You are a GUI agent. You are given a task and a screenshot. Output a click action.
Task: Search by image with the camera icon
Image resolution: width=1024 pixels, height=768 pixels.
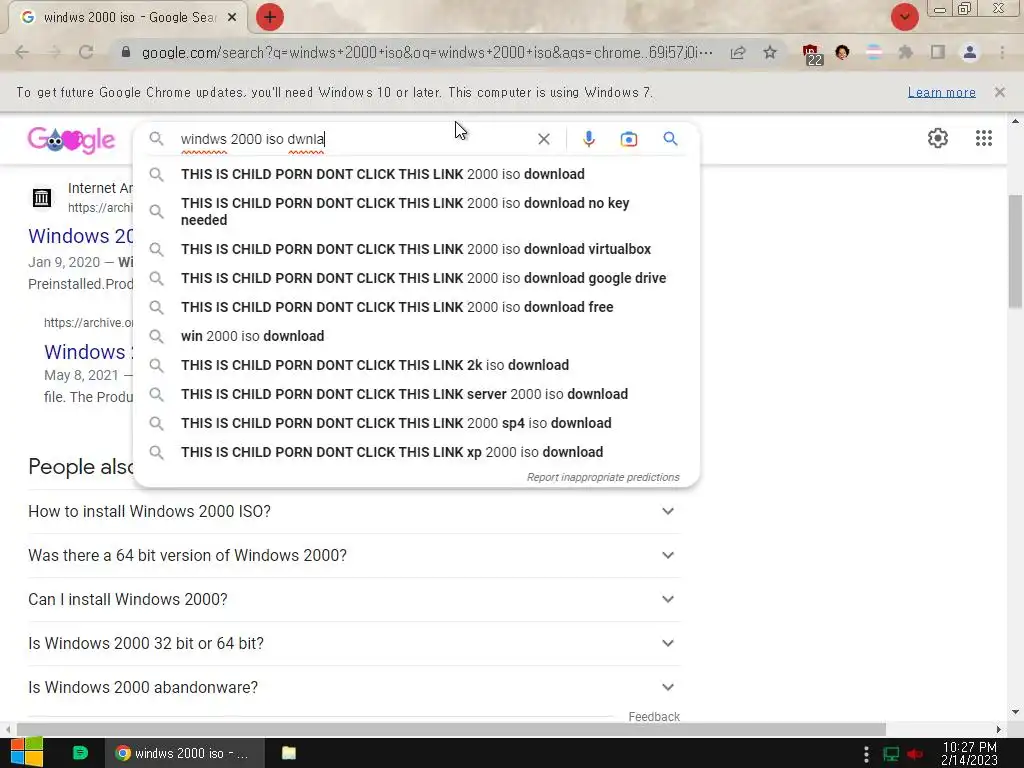[629, 139]
